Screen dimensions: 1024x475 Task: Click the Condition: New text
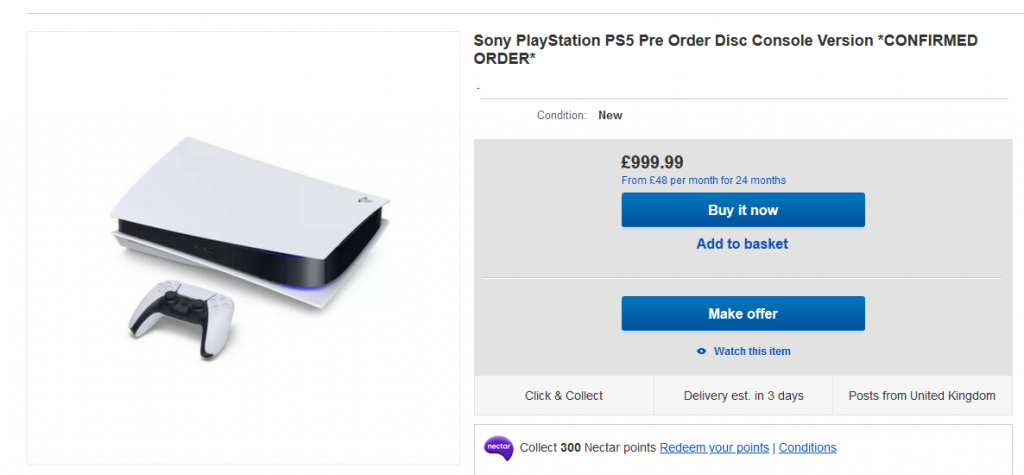(x=610, y=115)
